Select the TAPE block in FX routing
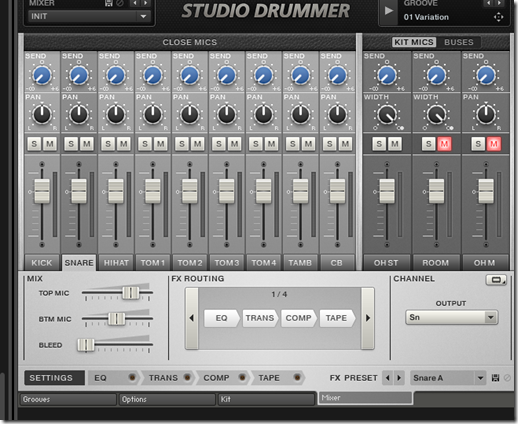 point(337,318)
